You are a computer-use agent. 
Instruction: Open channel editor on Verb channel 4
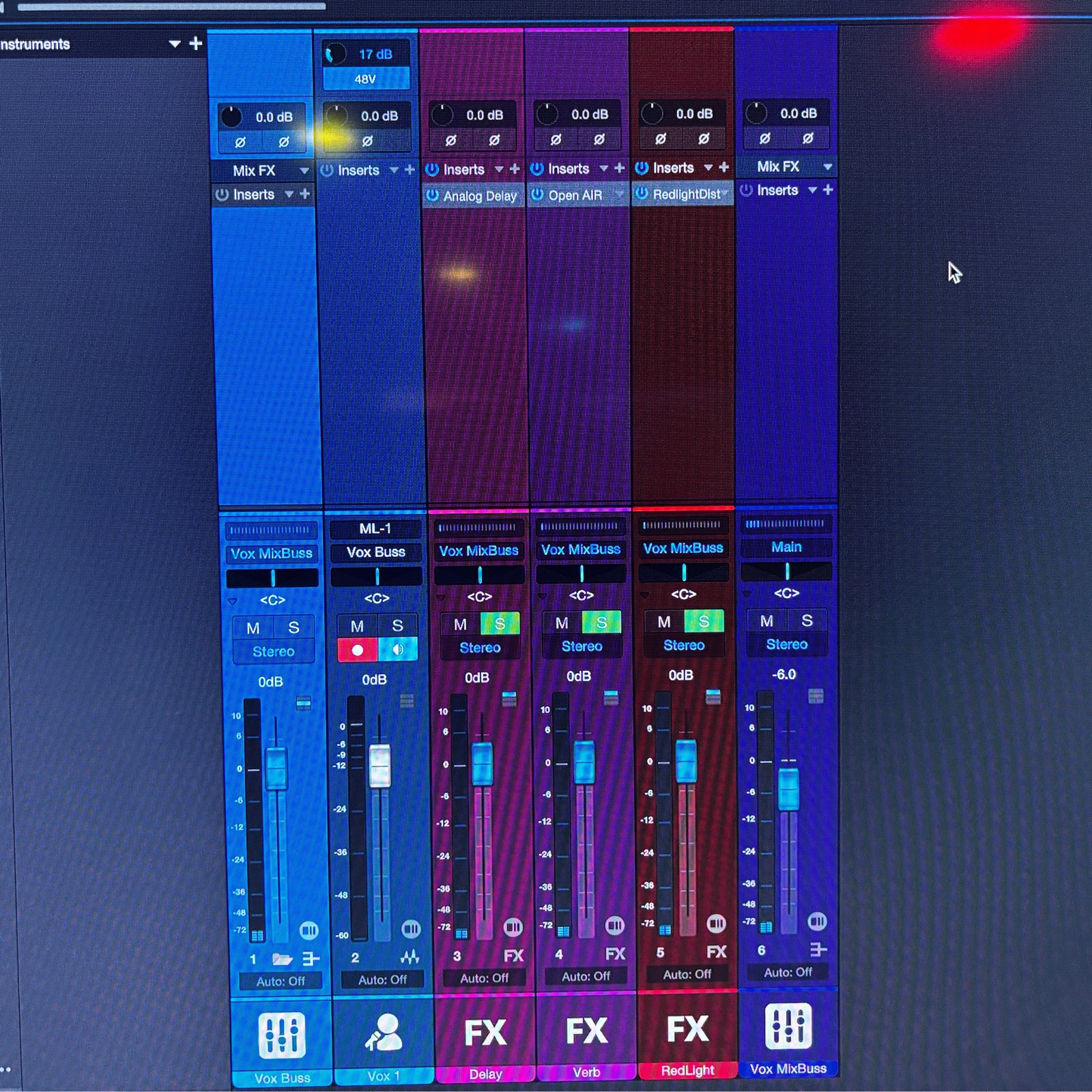coord(614,925)
